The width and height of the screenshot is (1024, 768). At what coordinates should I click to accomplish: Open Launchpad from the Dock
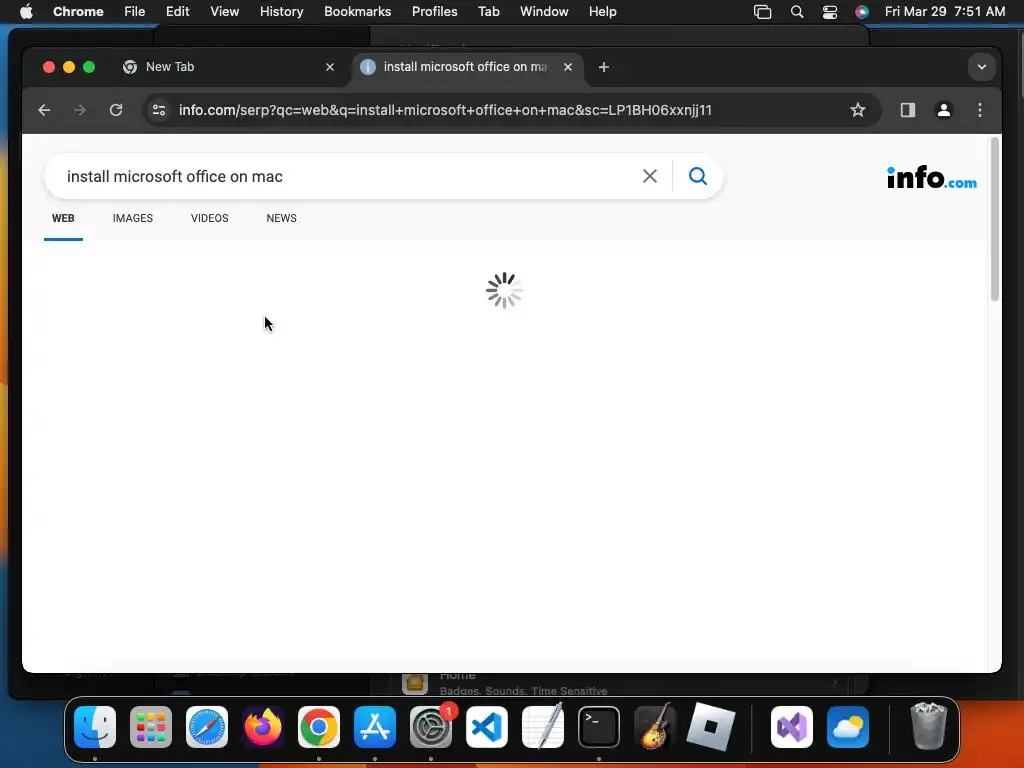(x=151, y=727)
